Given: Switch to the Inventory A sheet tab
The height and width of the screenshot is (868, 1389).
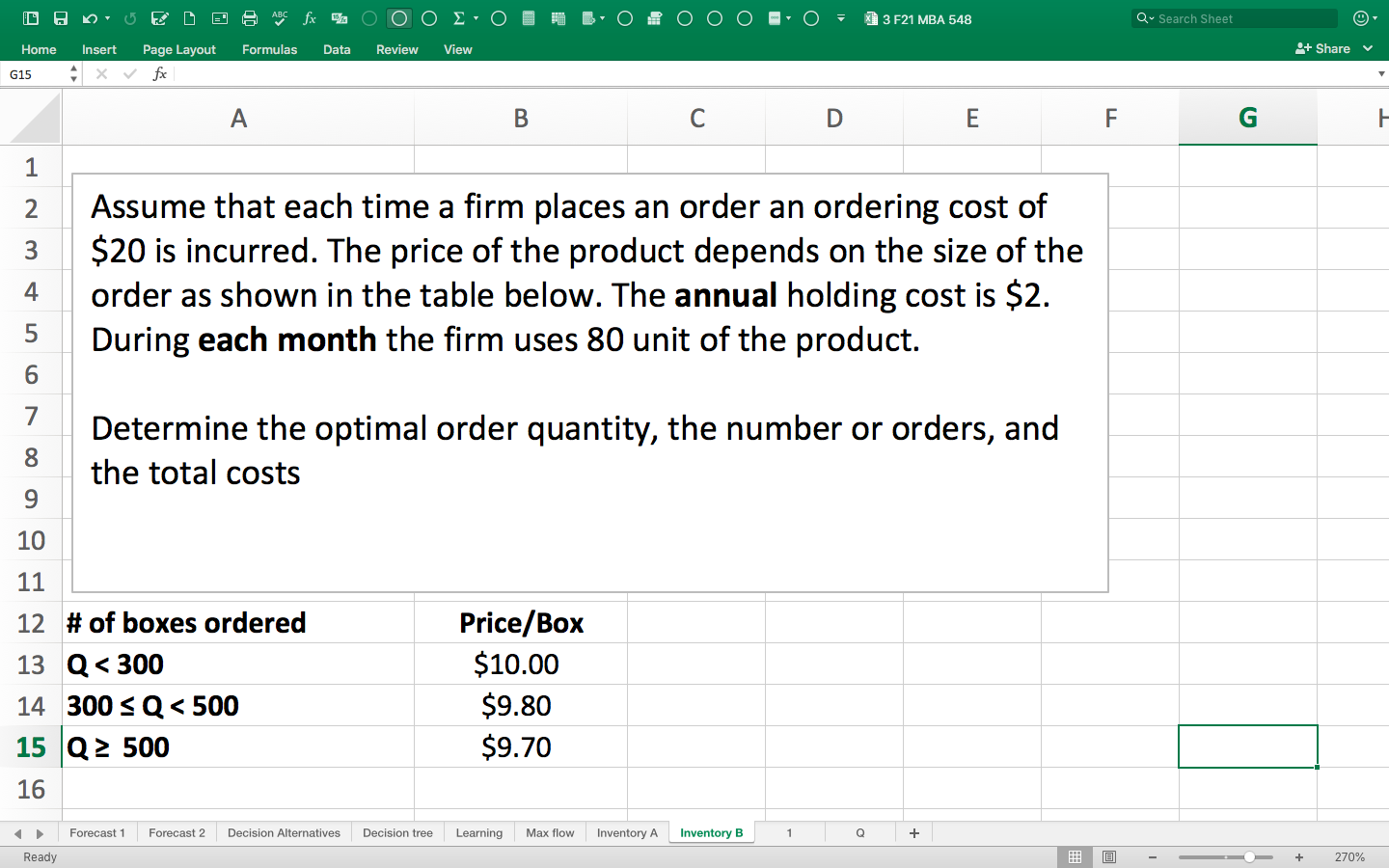Looking at the screenshot, I should point(626,832).
